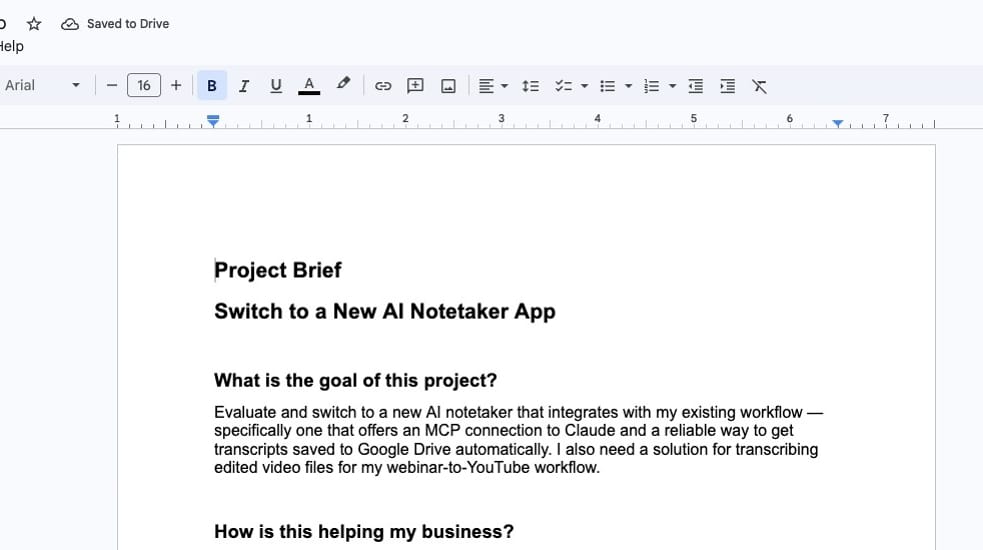Open the text alignment dropdown

(x=493, y=86)
